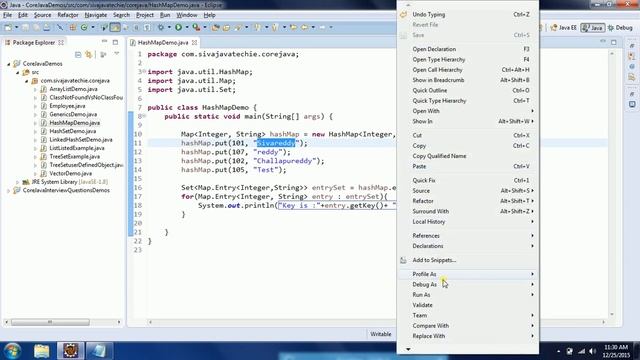Click the Back navigation arrow in toolbar
Screen dimensions: 640x360
point(304,27)
